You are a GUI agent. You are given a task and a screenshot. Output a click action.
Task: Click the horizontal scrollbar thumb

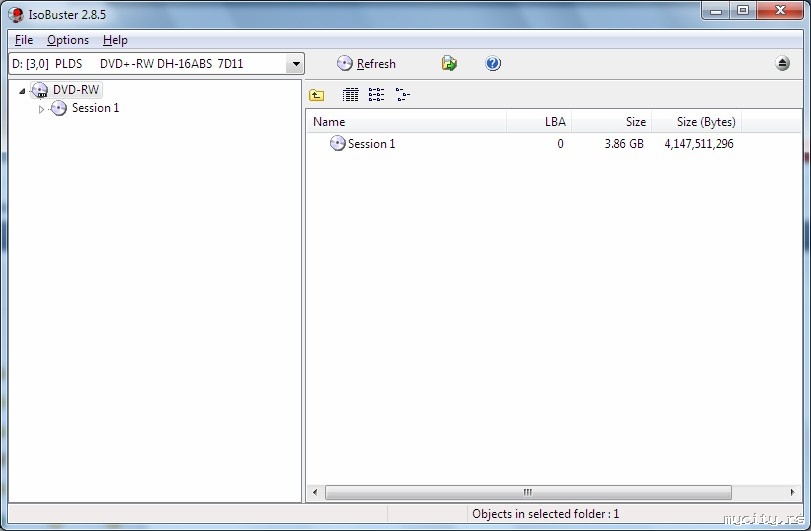click(528, 492)
